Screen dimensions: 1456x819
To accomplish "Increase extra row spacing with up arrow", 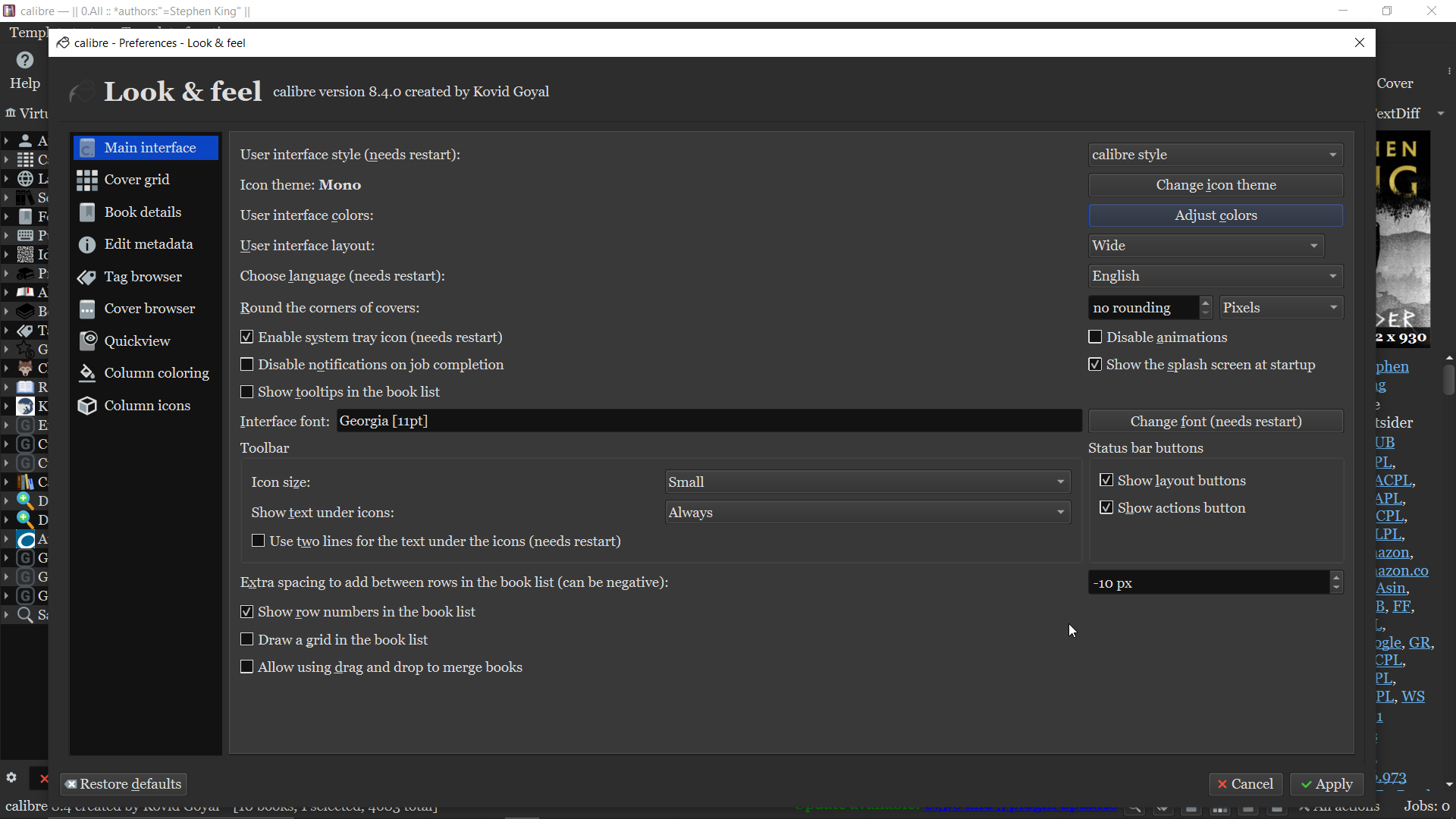I will pos(1336,577).
